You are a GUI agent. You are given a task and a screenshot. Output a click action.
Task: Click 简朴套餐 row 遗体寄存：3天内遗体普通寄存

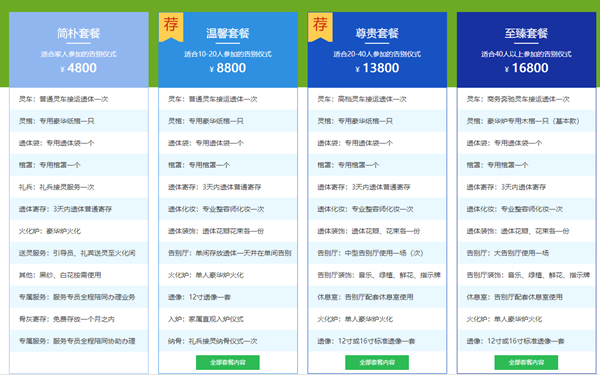pyautogui.click(x=79, y=209)
